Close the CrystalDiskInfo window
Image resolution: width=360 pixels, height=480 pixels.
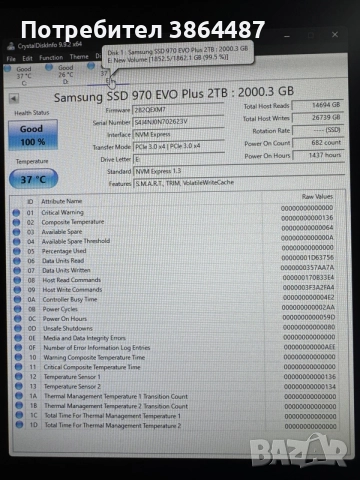pyautogui.click(x=335, y=35)
